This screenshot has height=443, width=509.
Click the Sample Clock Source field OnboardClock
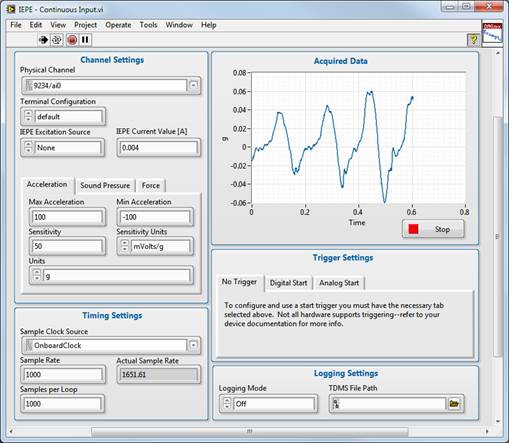pos(106,345)
